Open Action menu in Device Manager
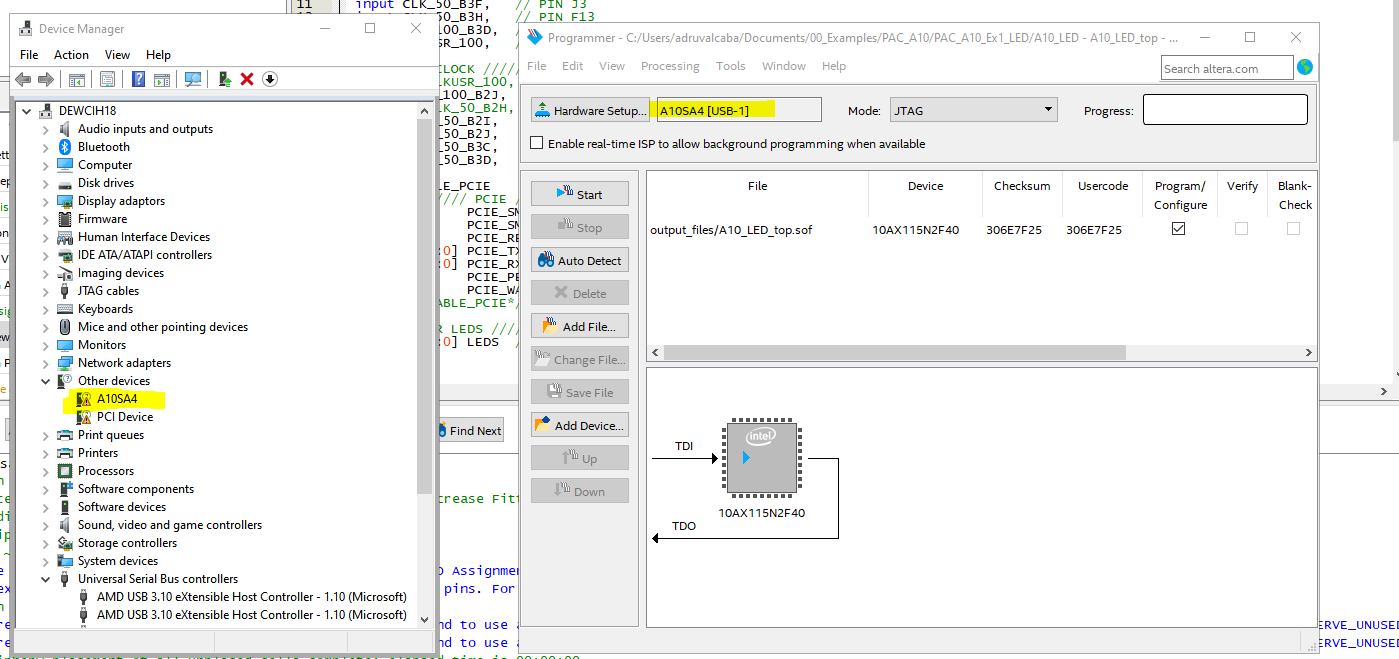Screen dimensions: 1399x659 tap(71, 55)
